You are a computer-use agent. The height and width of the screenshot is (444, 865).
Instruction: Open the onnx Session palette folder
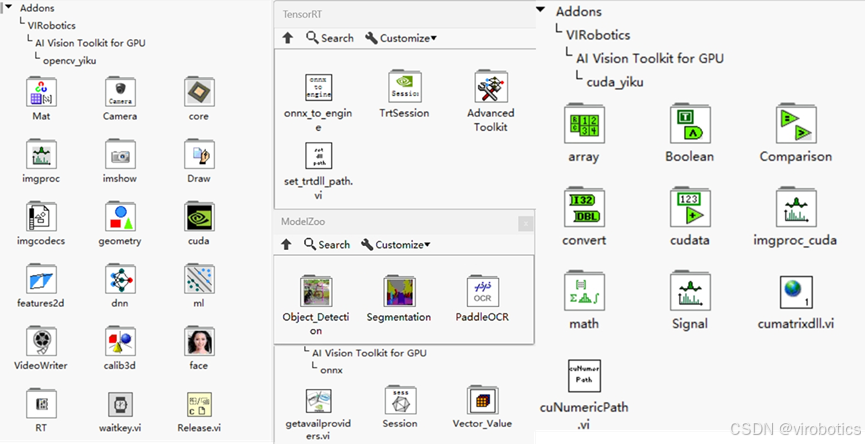tap(400, 400)
